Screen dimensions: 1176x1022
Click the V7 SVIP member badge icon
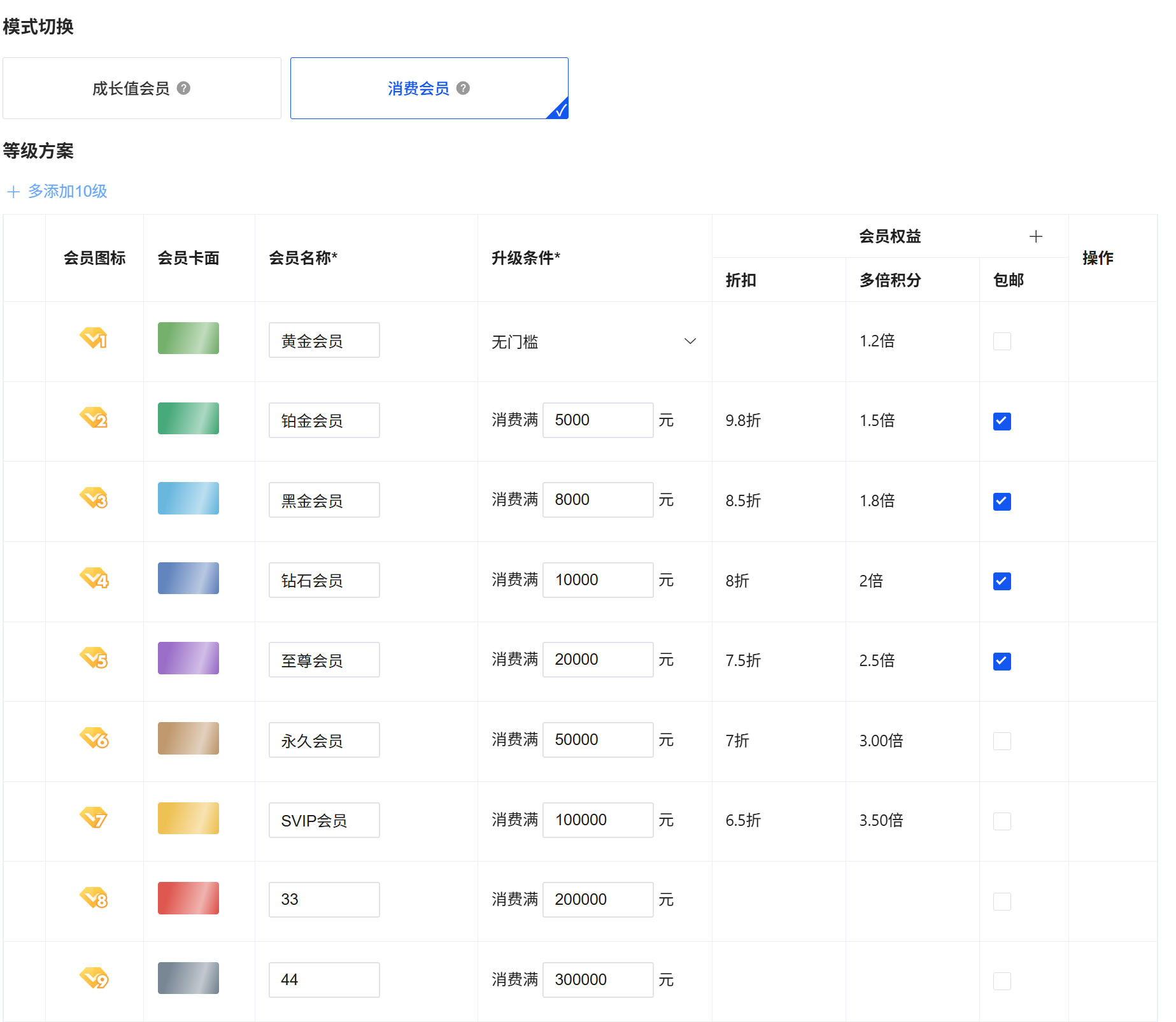click(x=94, y=818)
